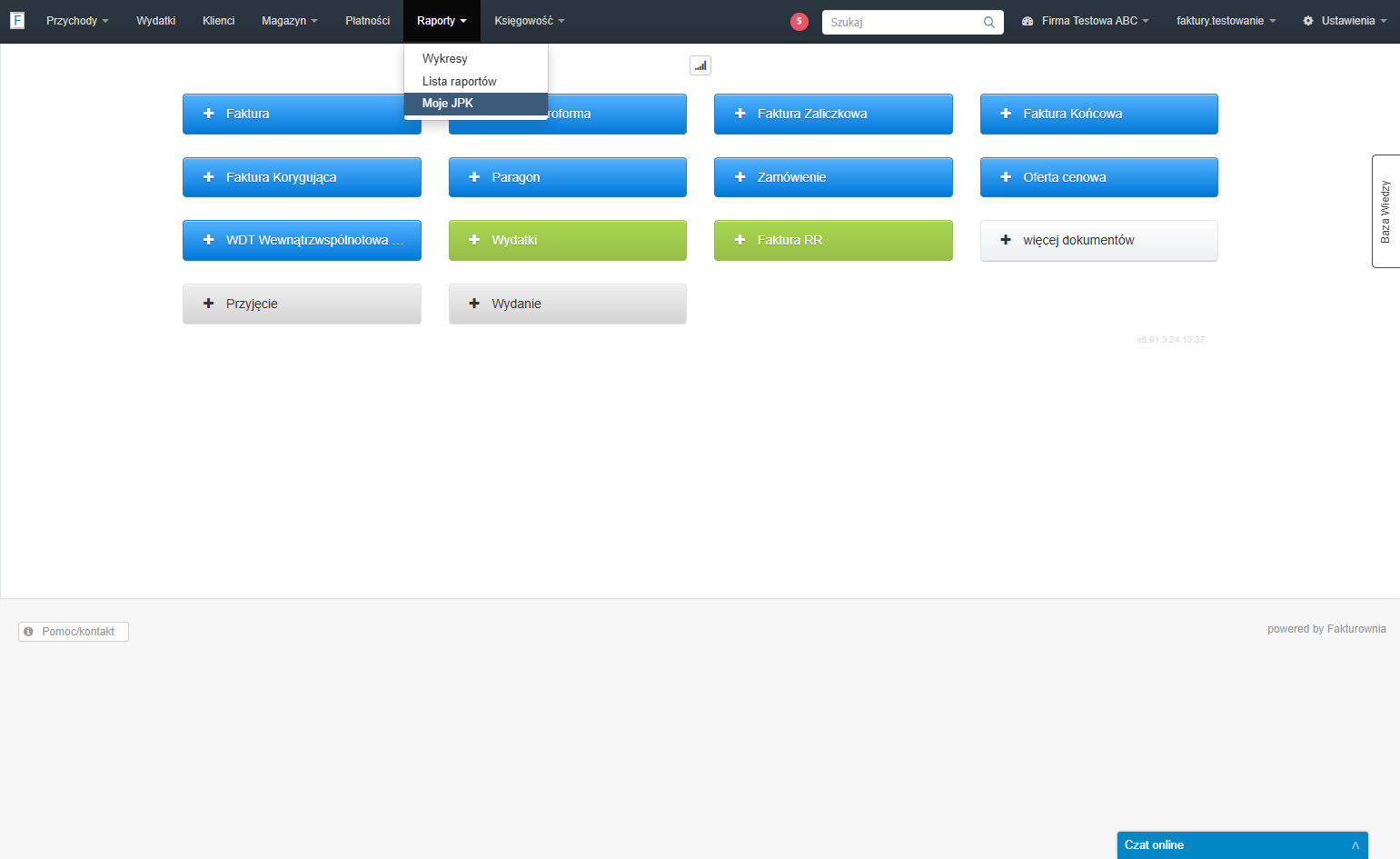The height and width of the screenshot is (859, 1400).
Task: Open the Ustawienia settings menu
Action: (1345, 21)
